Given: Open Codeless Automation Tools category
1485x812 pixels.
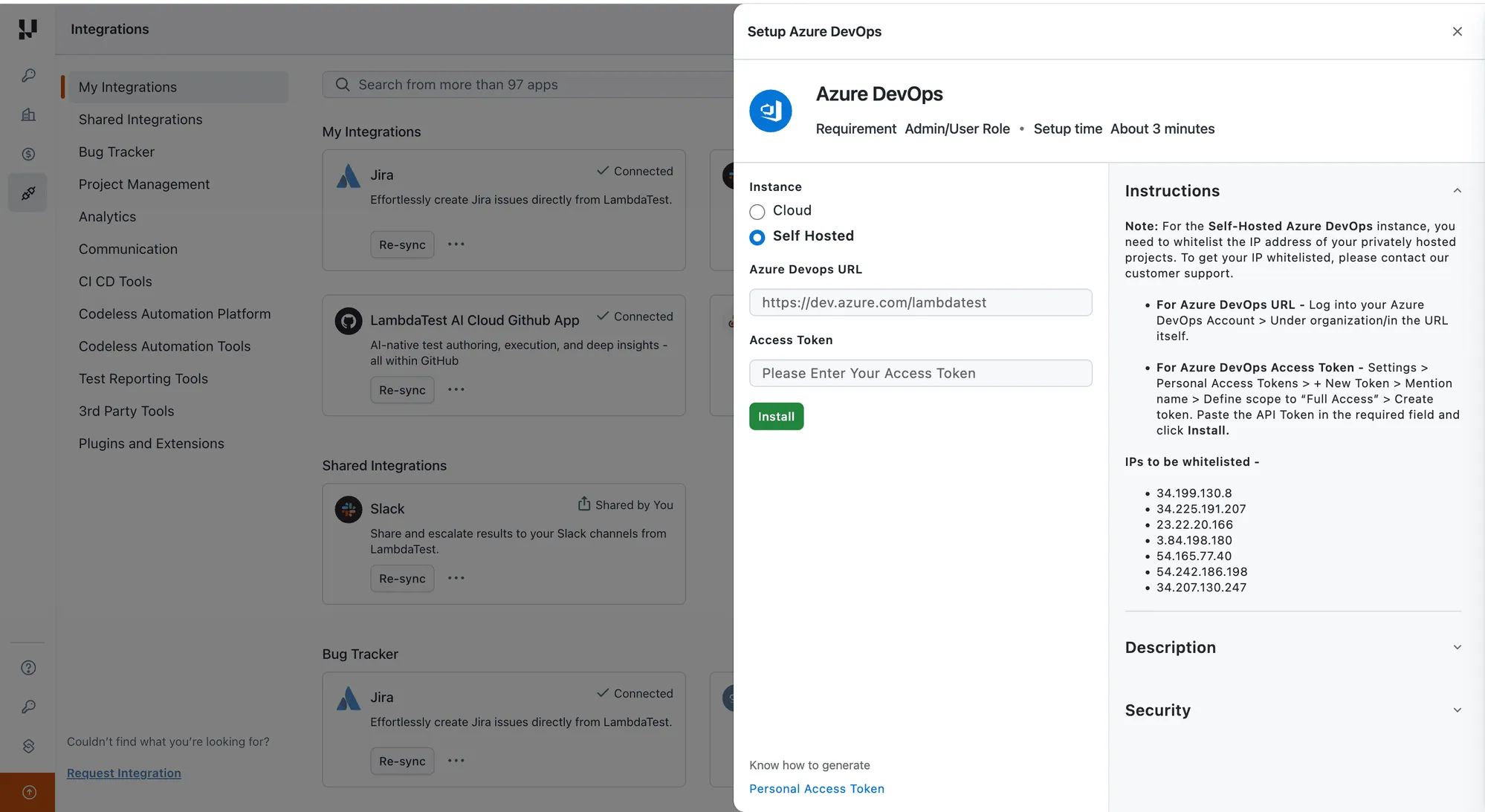Looking at the screenshot, I should (x=164, y=346).
